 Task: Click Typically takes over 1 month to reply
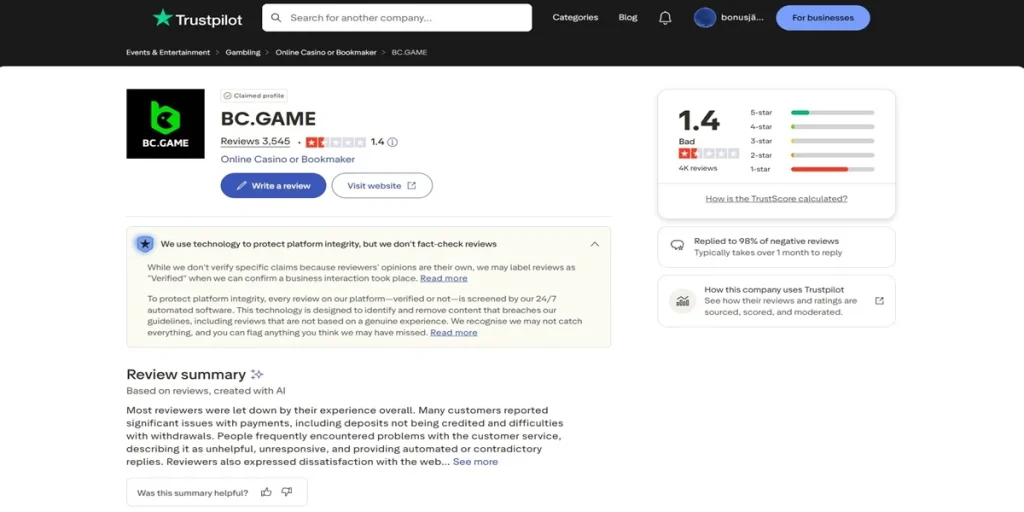768,253
